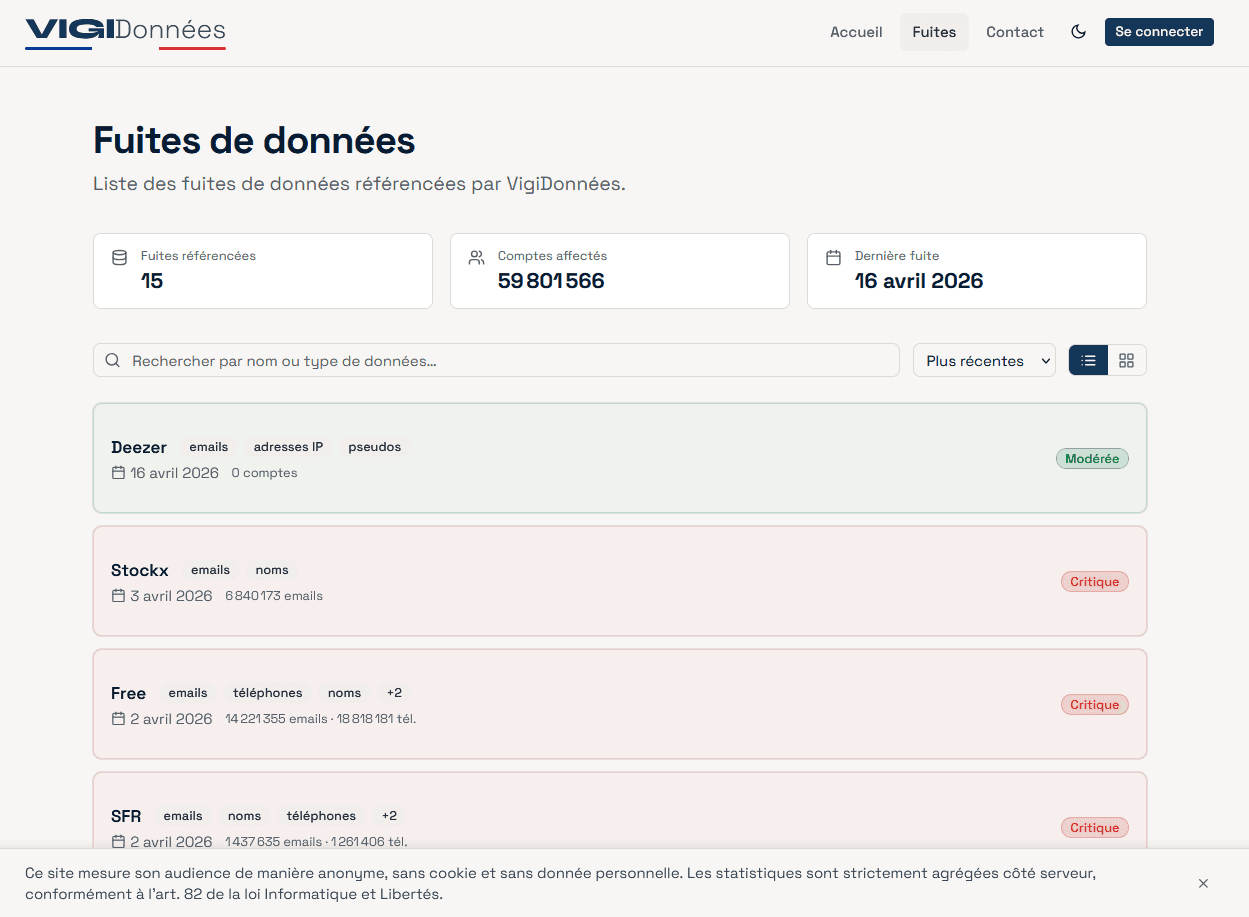Click the téléphones tag on Free
1249x917 pixels.
coord(268,693)
